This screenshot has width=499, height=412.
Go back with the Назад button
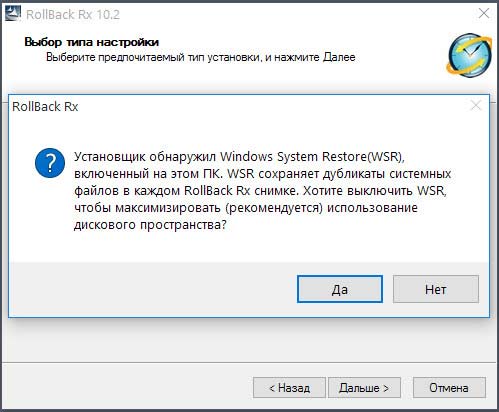(x=289, y=388)
